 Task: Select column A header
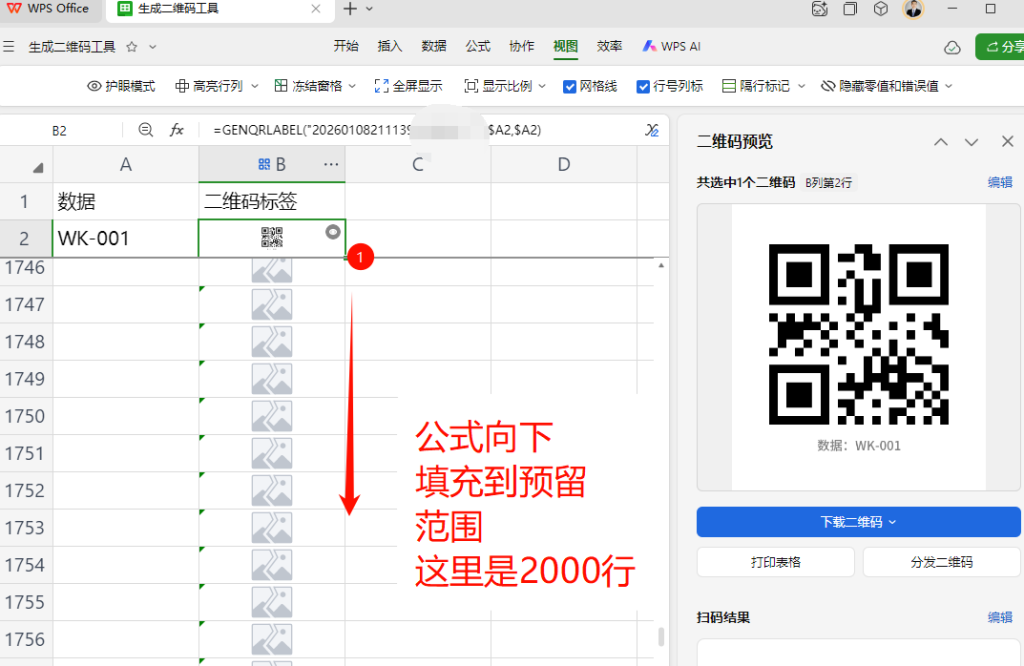click(126, 165)
